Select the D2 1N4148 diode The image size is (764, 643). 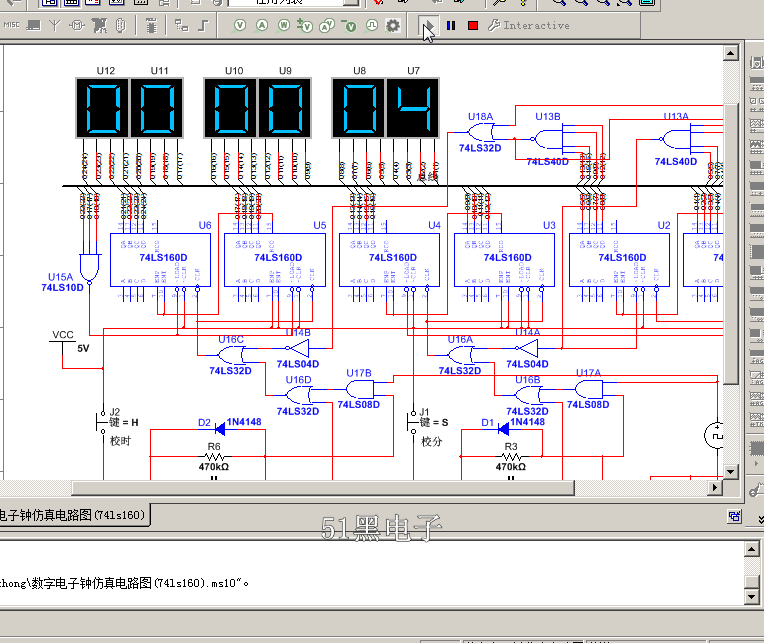point(220,429)
